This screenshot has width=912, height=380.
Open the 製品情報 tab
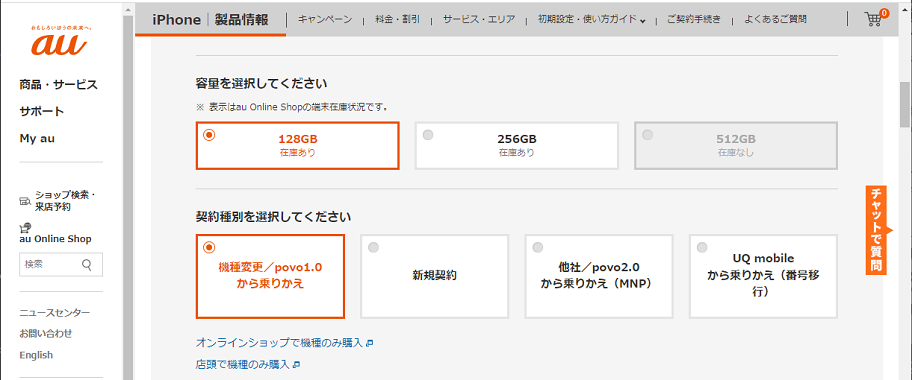(241, 19)
